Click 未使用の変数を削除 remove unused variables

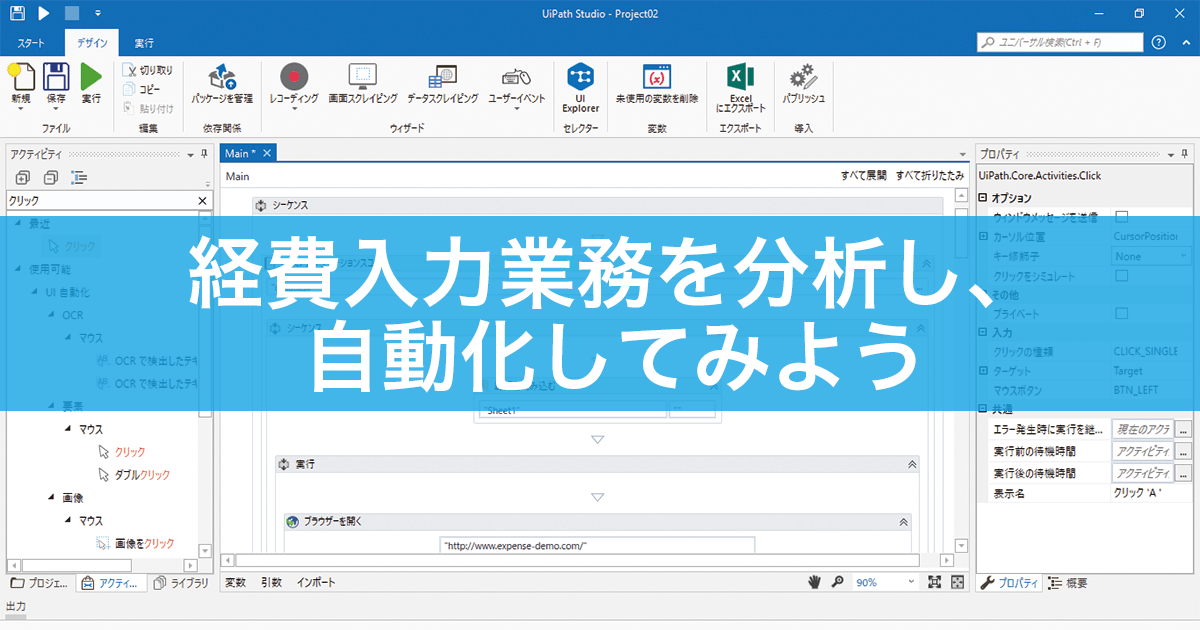(x=656, y=83)
